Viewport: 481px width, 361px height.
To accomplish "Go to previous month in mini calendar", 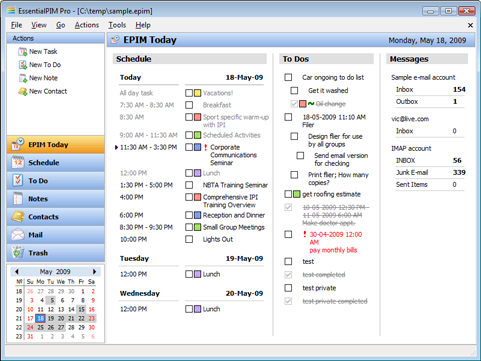I will (17, 271).
